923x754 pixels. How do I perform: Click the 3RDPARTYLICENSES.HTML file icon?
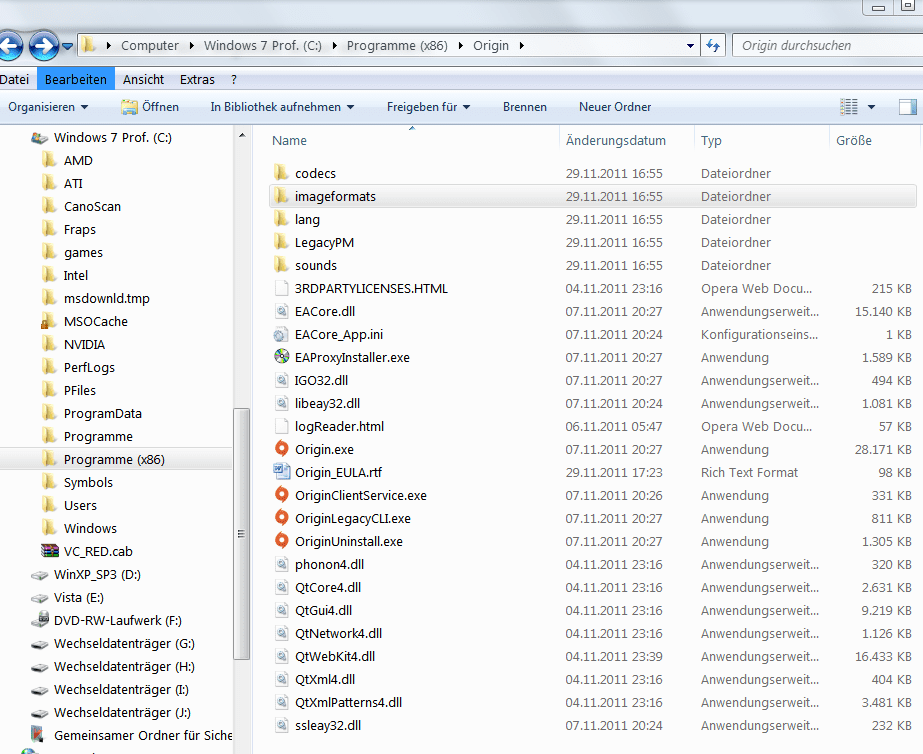pyautogui.click(x=282, y=288)
